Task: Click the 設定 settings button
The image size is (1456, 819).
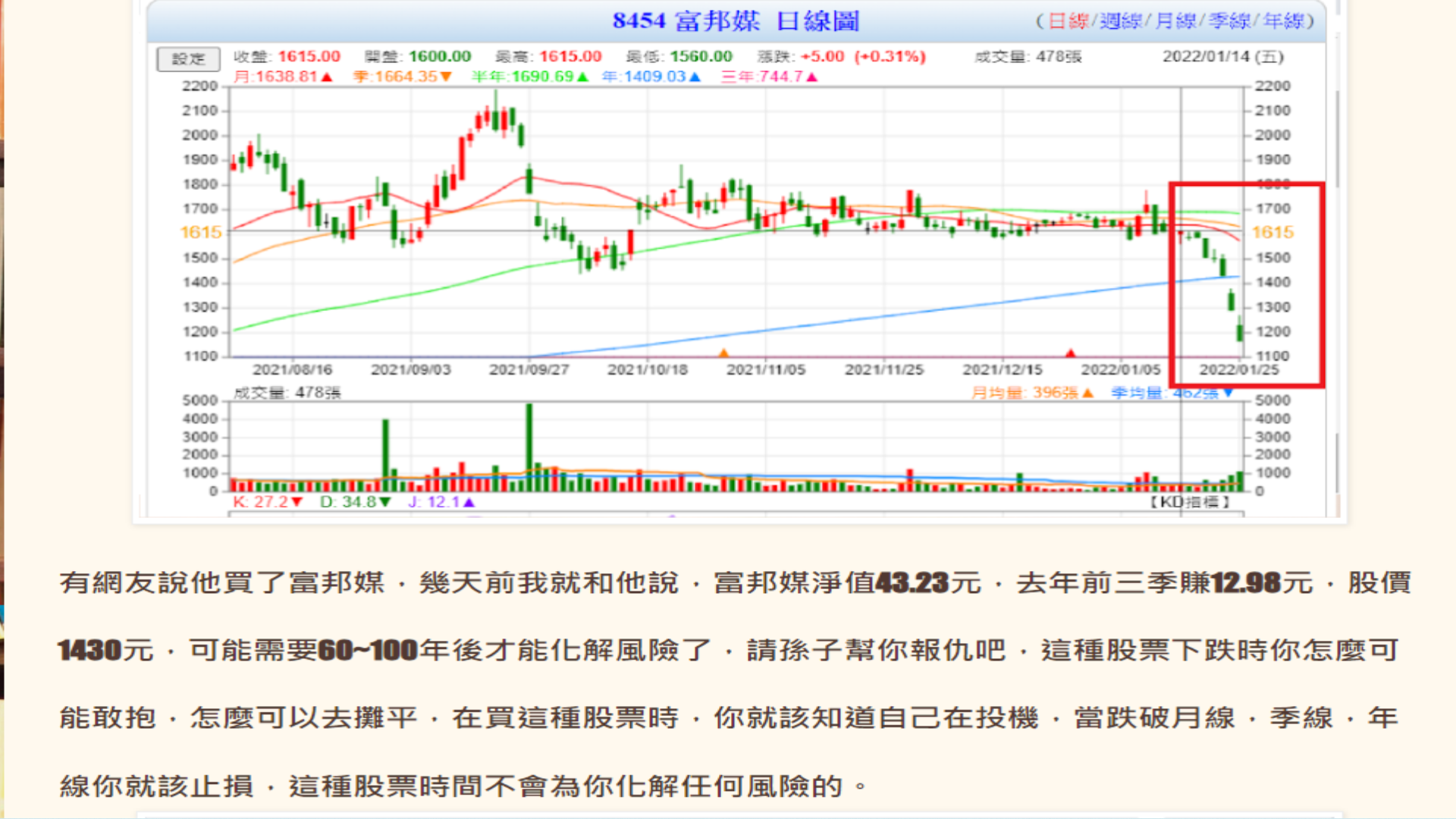Action: 188,58
